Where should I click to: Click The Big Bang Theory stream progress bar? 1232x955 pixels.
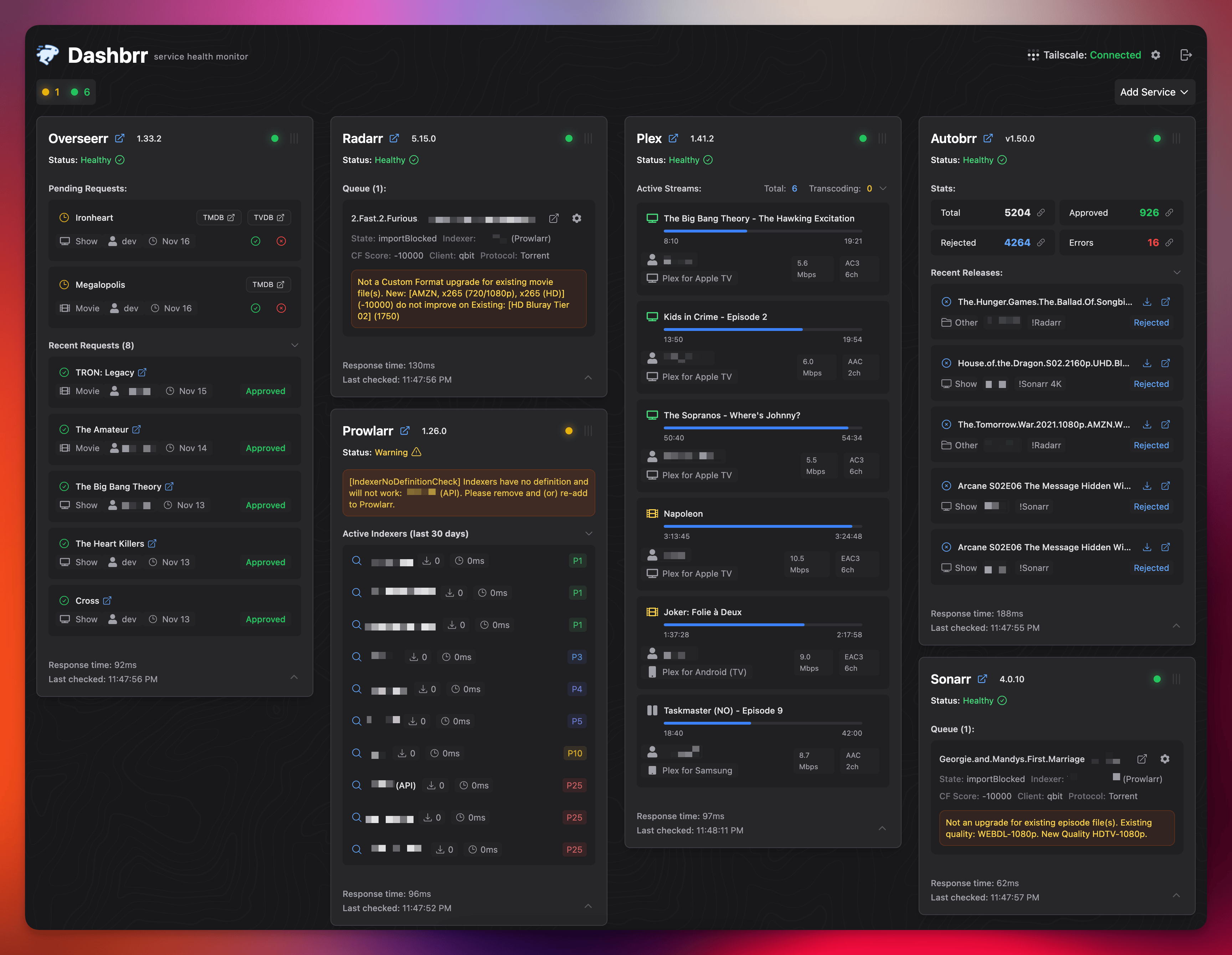click(x=763, y=231)
